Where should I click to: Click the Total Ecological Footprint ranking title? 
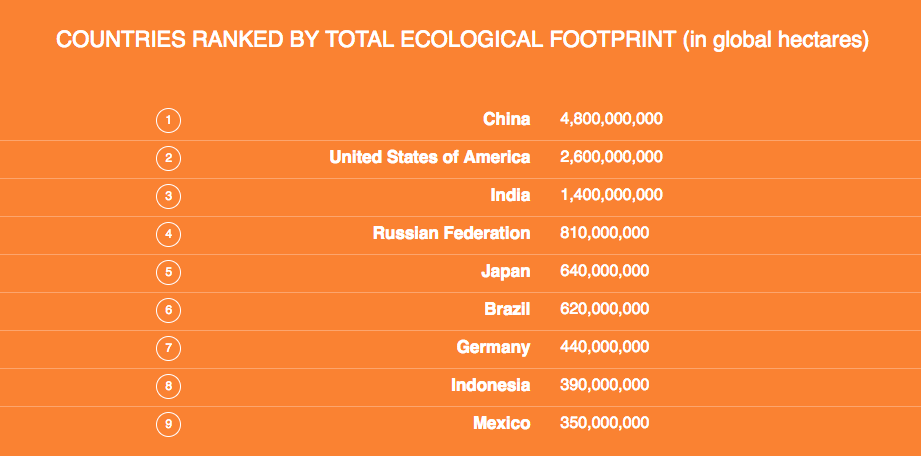(461, 41)
